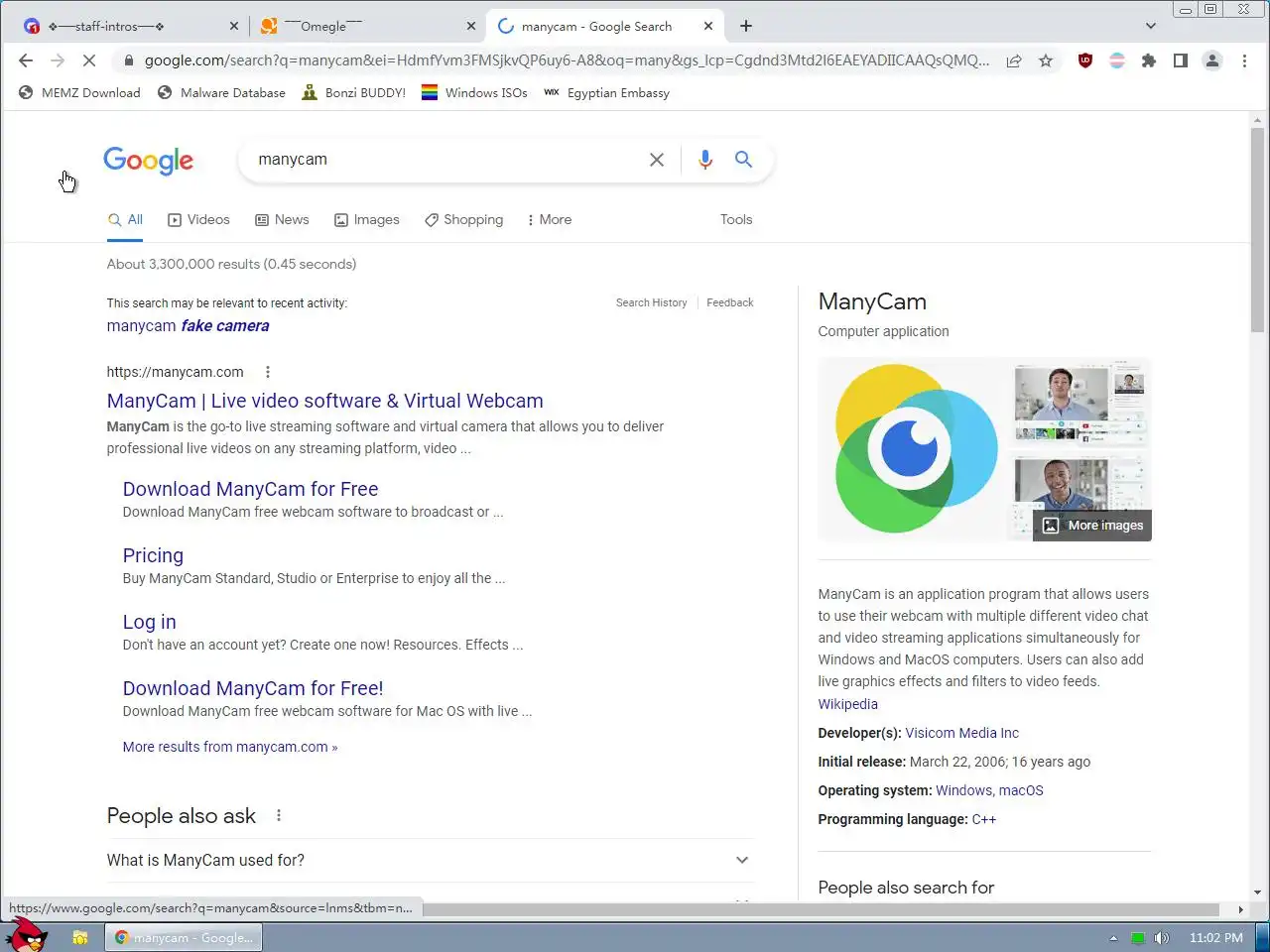The height and width of the screenshot is (952, 1270).
Task: Open the Egyptian Embassy bookmark
Action: [606, 93]
